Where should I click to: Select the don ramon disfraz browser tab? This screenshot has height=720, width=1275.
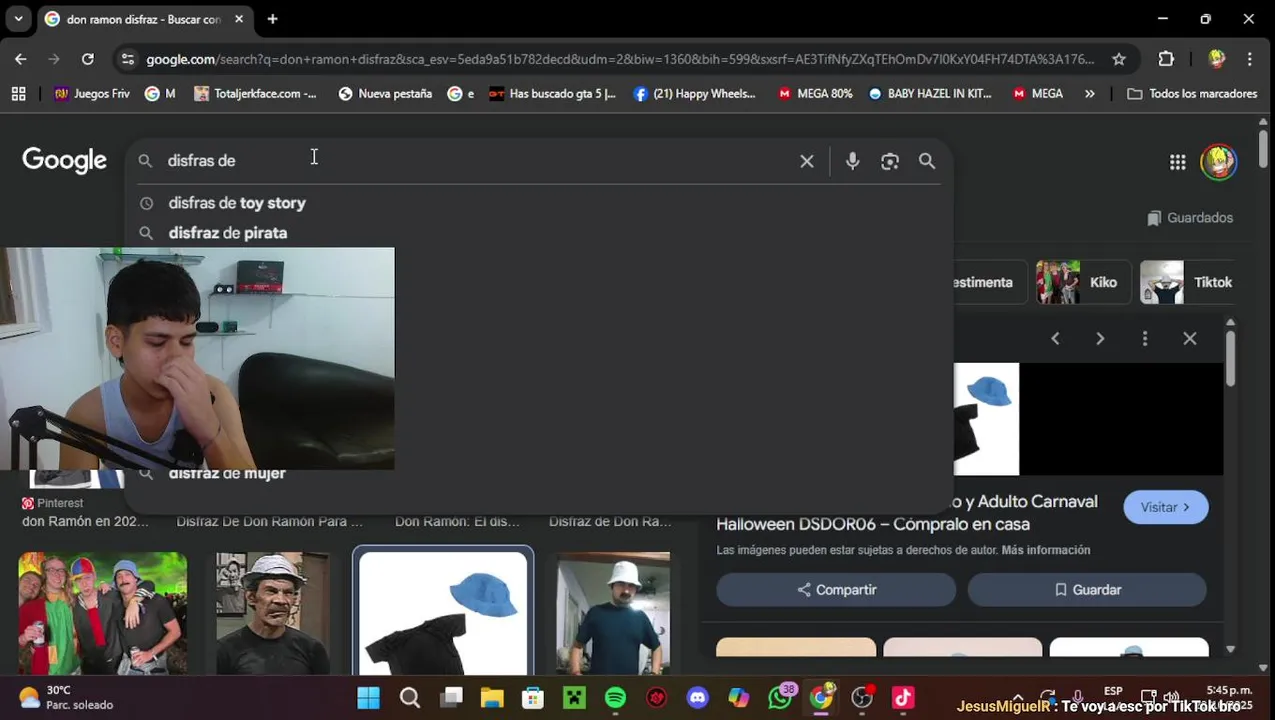point(145,19)
